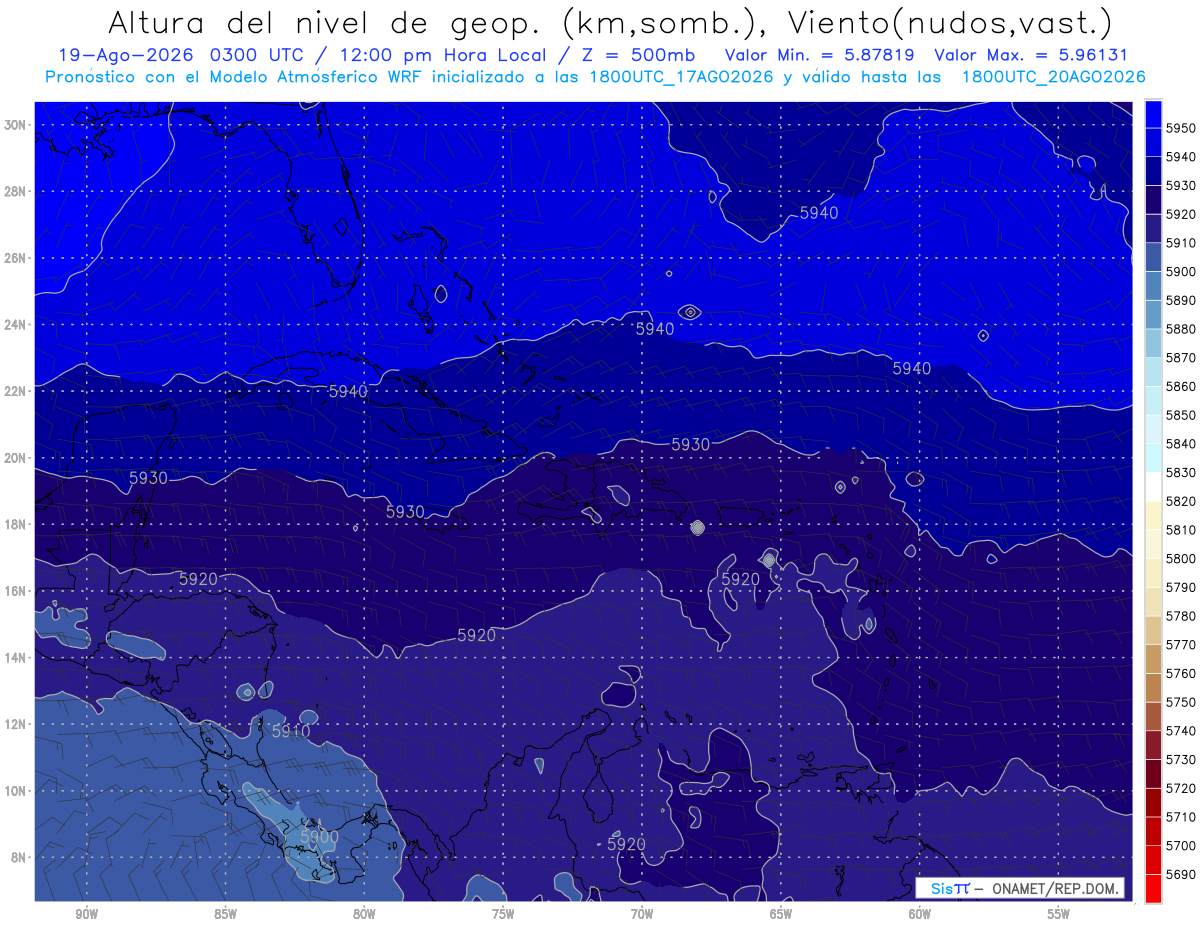Image resolution: width=1200 pixels, height=927 pixels.
Task: Click bright red legend band below 5690
Action: click(1153, 888)
